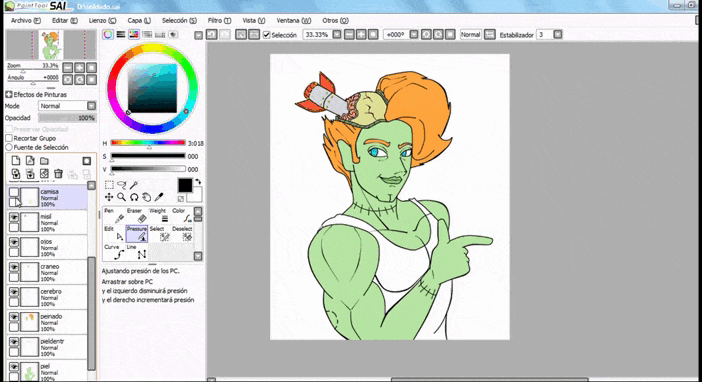Hide the peinado layer

pos(14,318)
